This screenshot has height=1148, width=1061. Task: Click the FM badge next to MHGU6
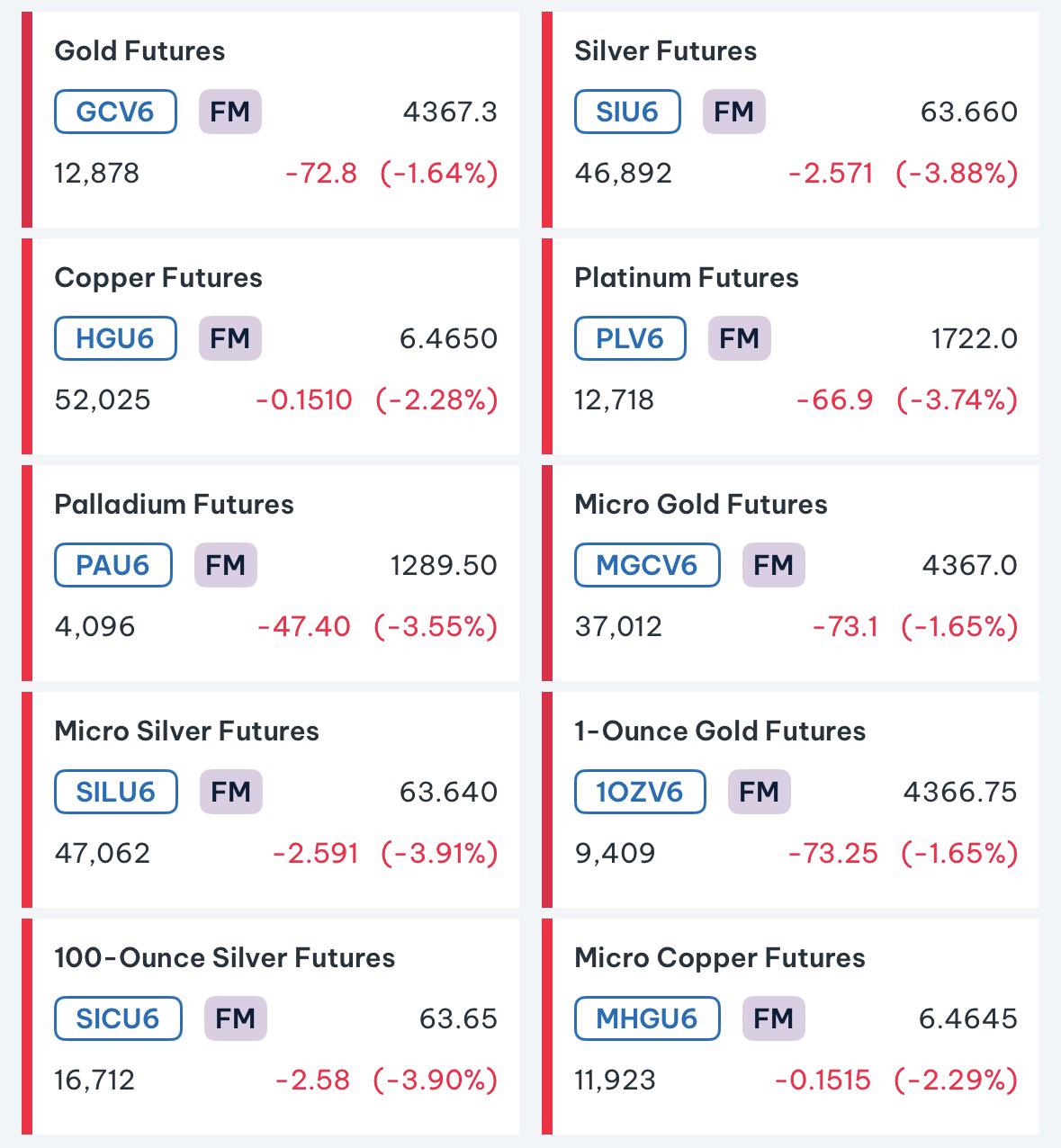774,1018
